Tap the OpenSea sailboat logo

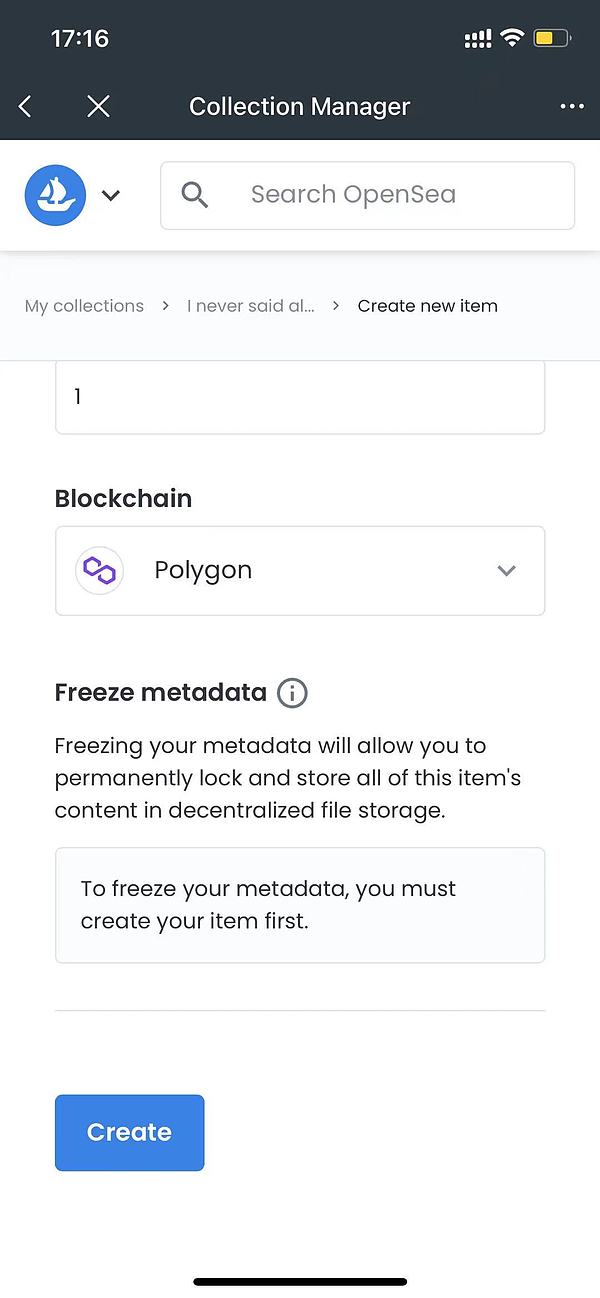click(55, 195)
